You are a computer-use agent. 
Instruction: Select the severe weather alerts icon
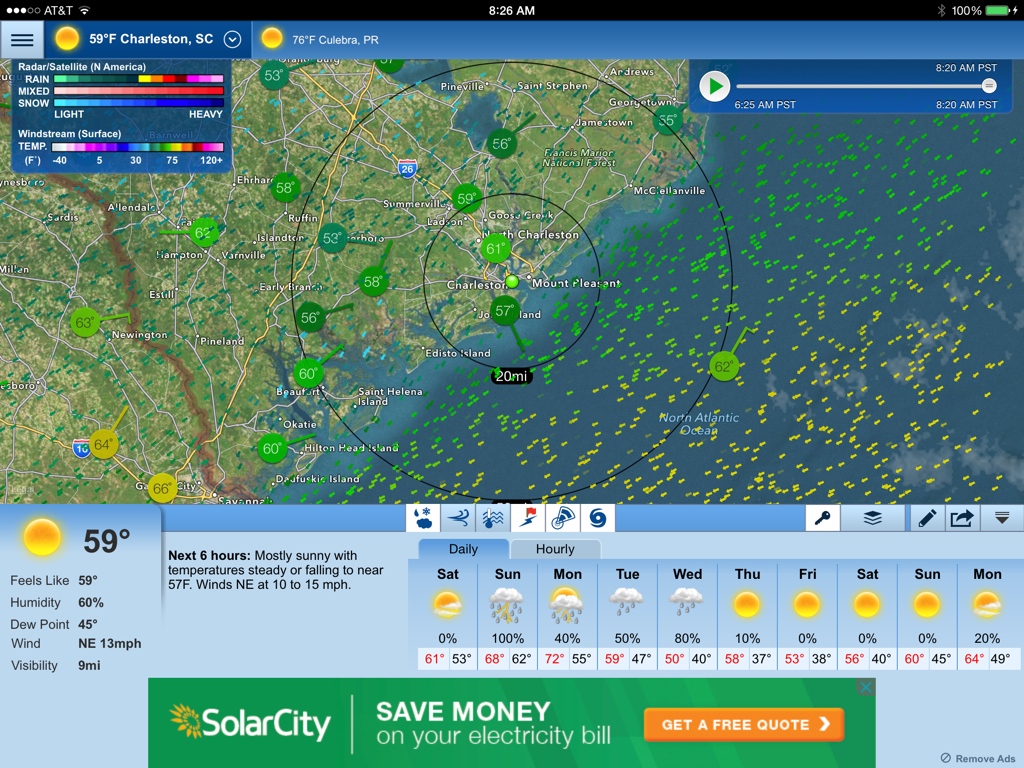coord(528,518)
